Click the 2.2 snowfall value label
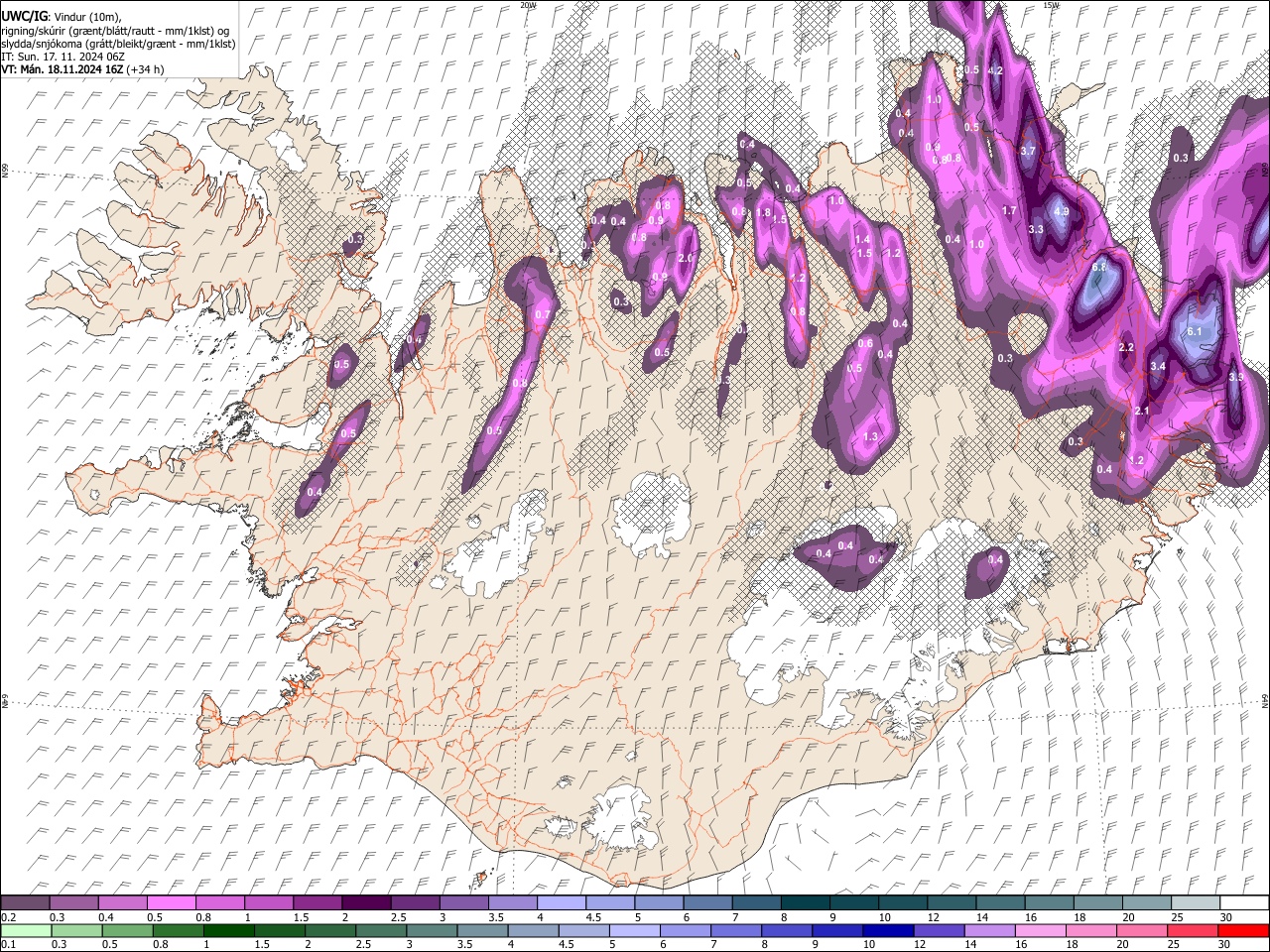1270x952 pixels. click(x=1126, y=347)
